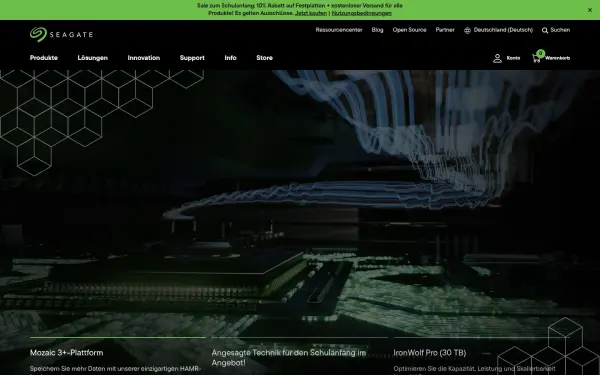The image size is (600, 375).
Task: Close the green promotional banner
Action: pyautogui.click(x=590, y=10)
